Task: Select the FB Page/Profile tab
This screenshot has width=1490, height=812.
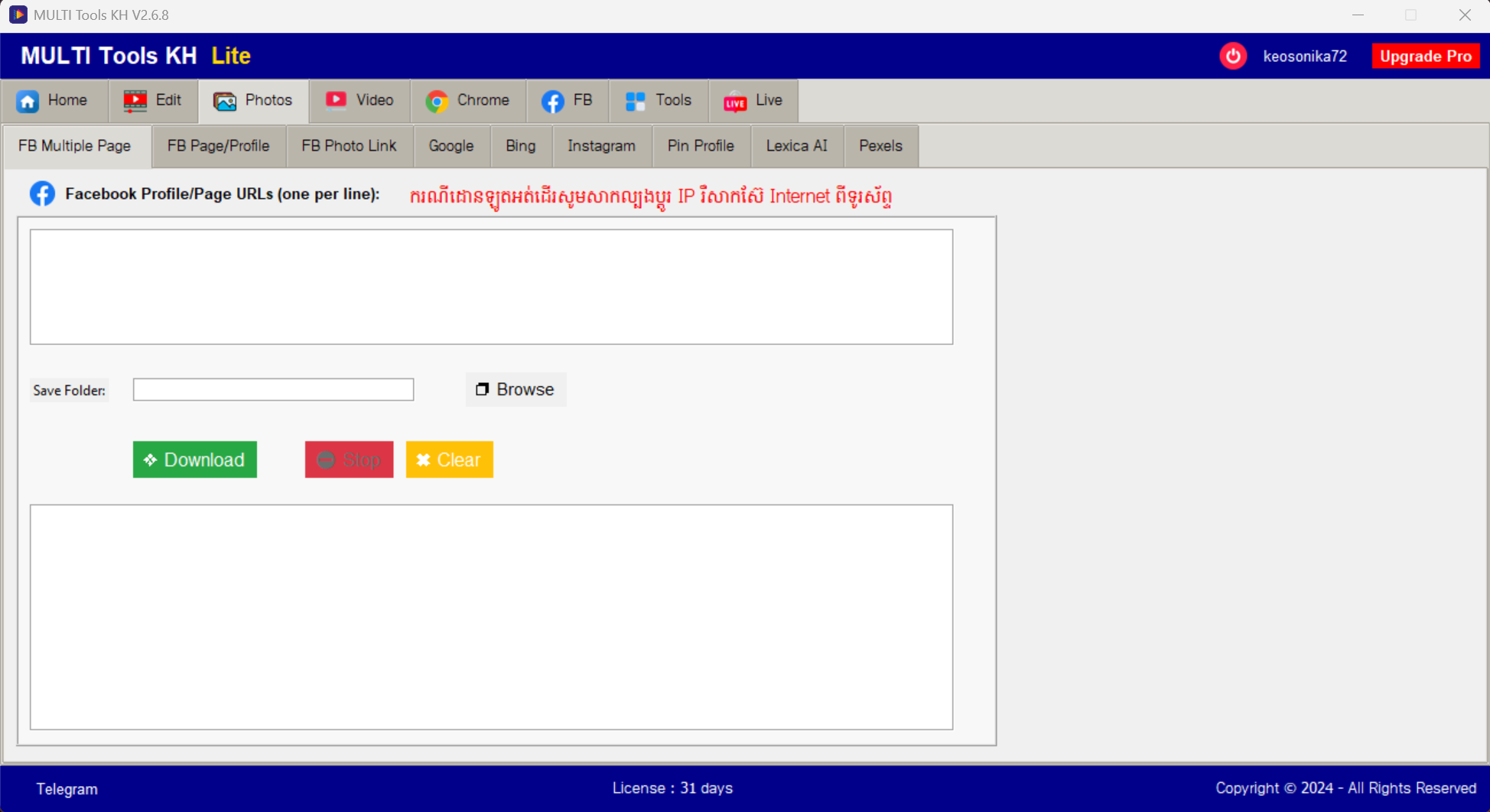Action: point(218,145)
